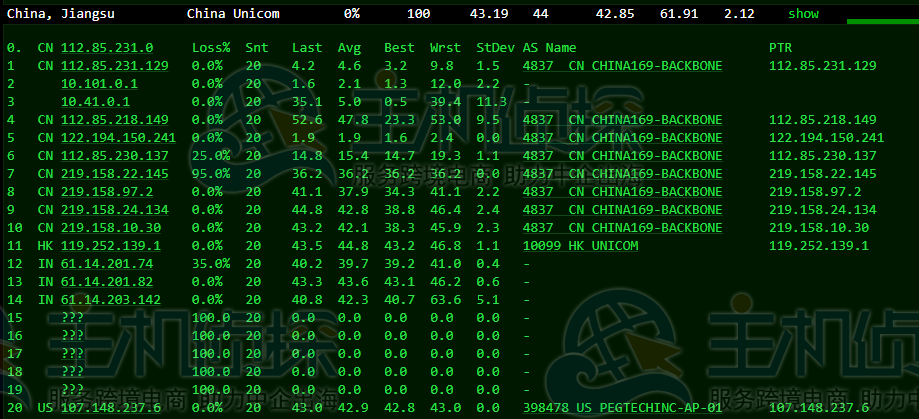Open hop 1 host address 112.85.231.129
Image resolution: width=919 pixels, height=419 pixels.
[x=114, y=66]
